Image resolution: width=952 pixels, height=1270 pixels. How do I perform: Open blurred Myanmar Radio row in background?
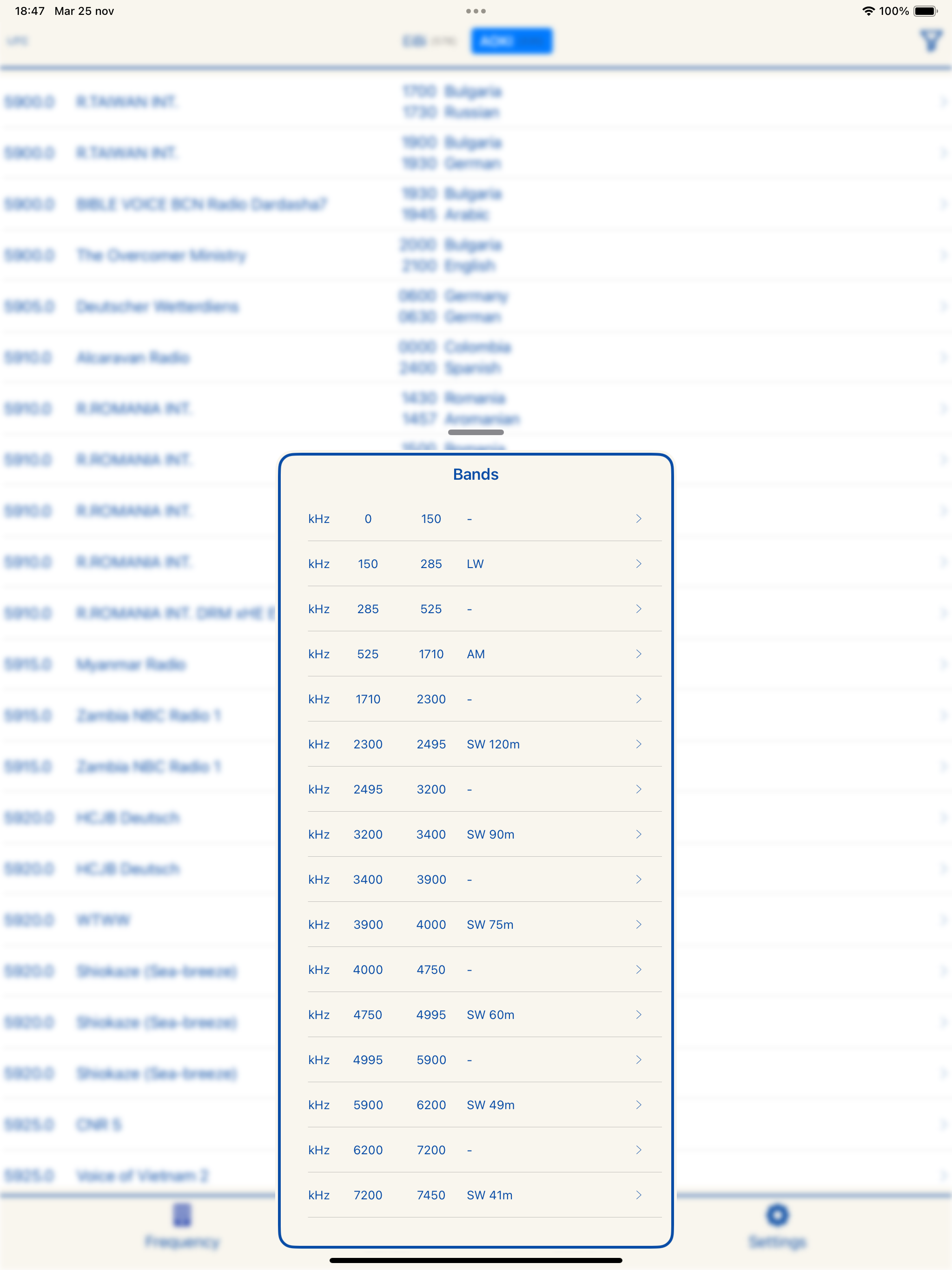[x=139, y=664]
